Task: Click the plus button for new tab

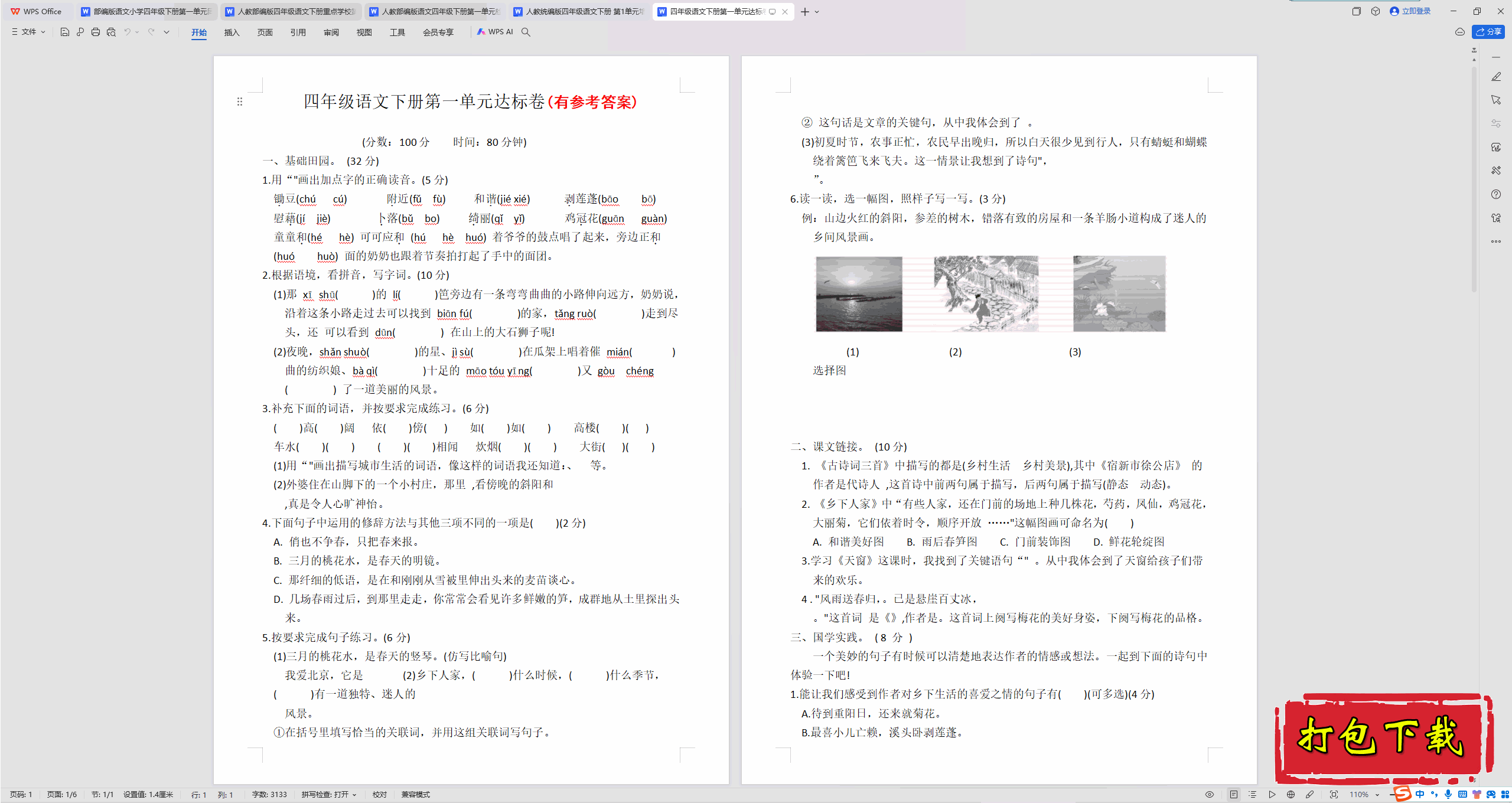Action: [804, 12]
